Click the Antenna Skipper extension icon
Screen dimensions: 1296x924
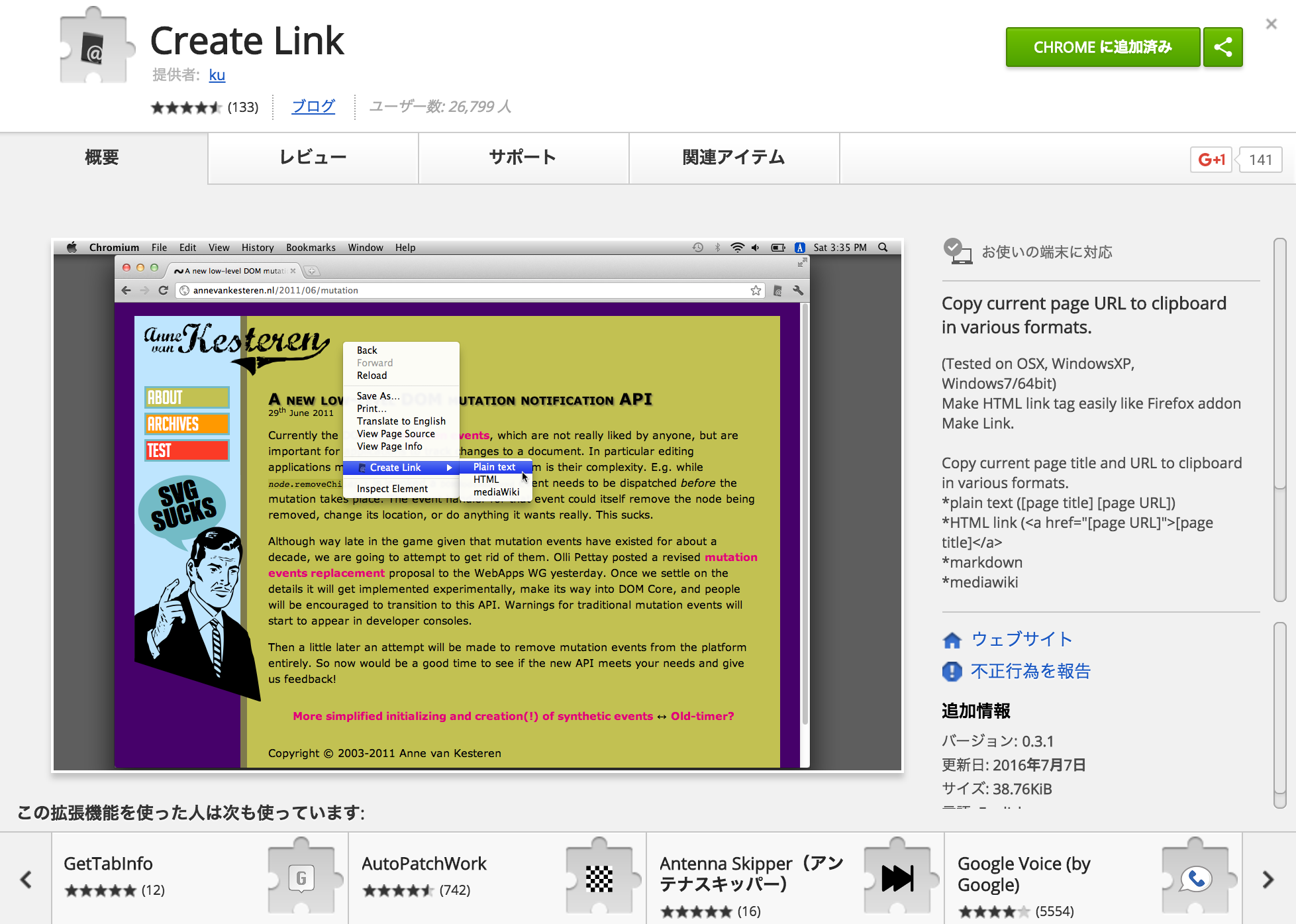click(897, 878)
